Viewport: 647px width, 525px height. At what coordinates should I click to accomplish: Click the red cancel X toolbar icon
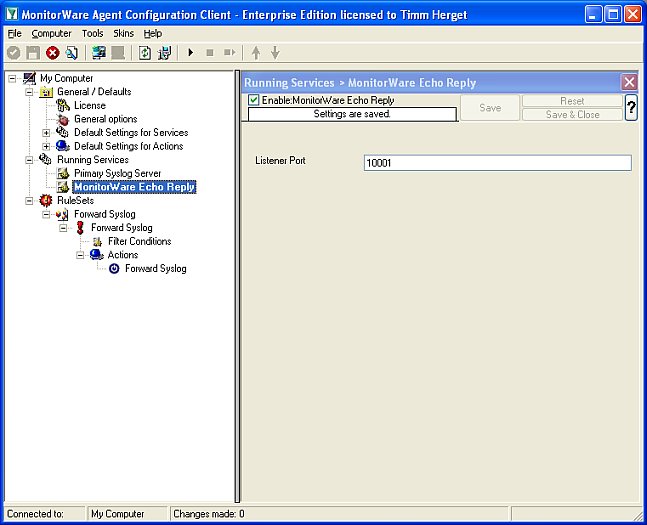[x=53, y=53]
